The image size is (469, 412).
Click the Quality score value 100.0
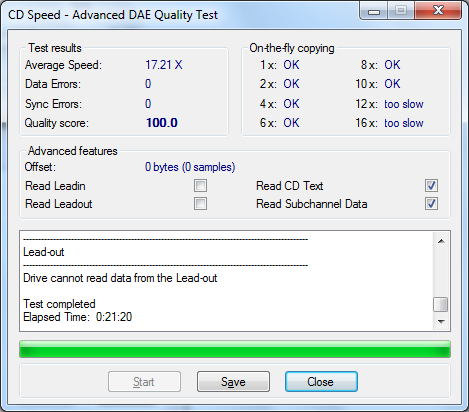(x=162, y=123)
